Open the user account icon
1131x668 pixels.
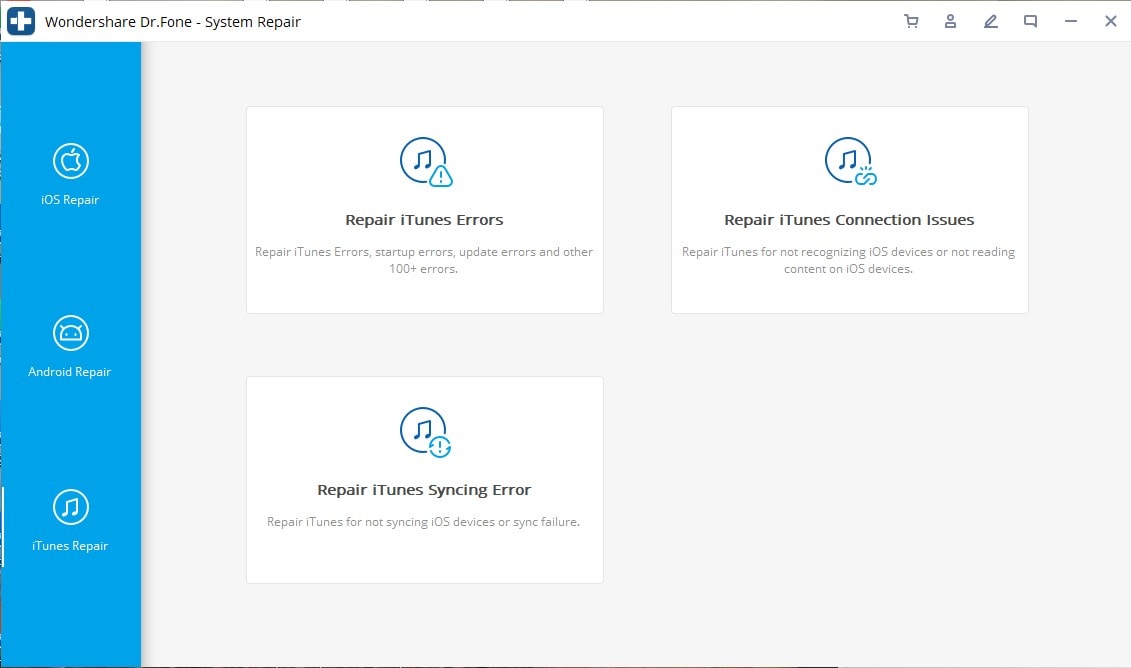(x=951, y=22)
